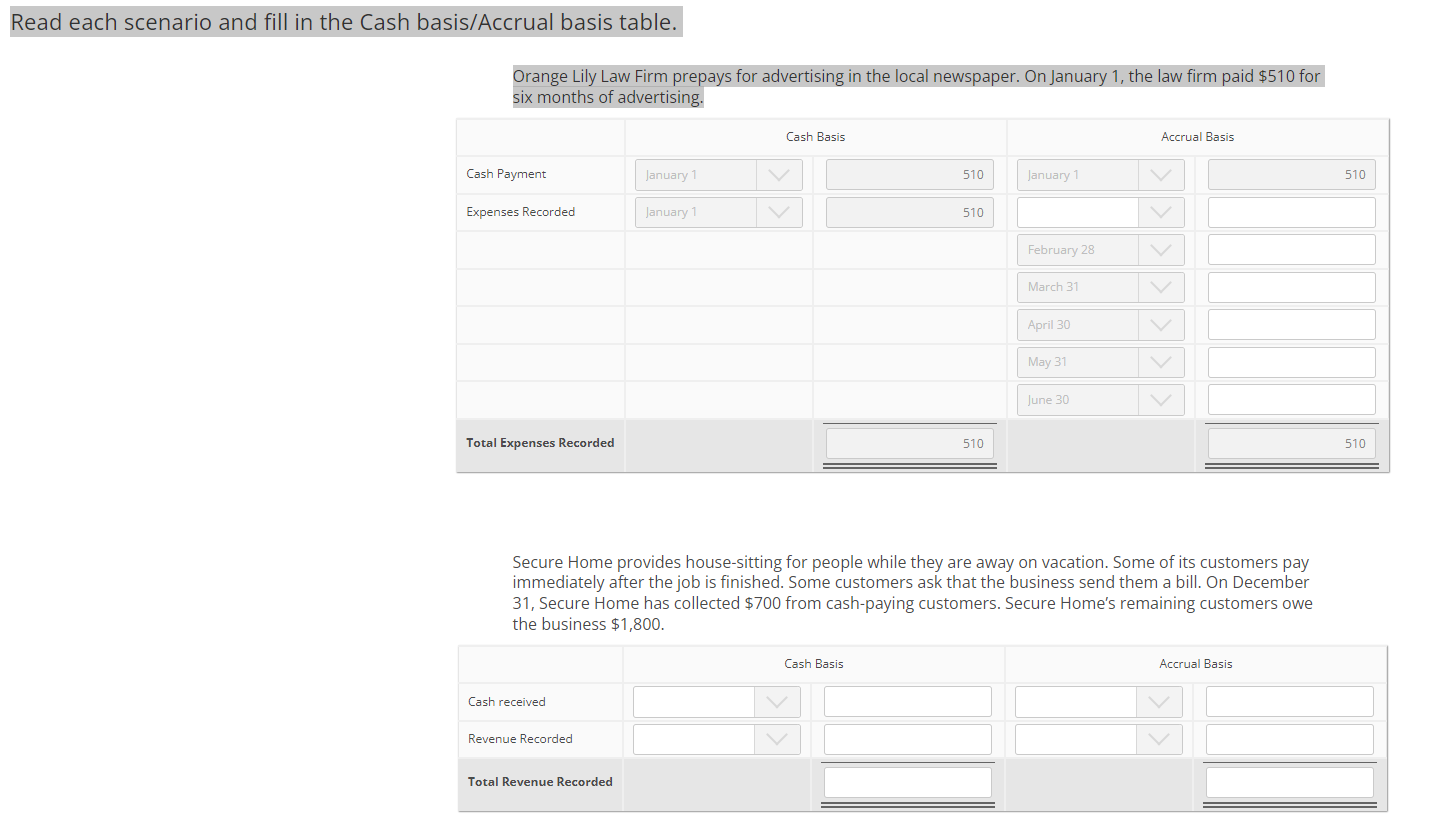The width and height of the screenshot is (1429, 835).
Task: Select the Revenue Recorded amount field under Accrual Basis
Action: 1289,738
